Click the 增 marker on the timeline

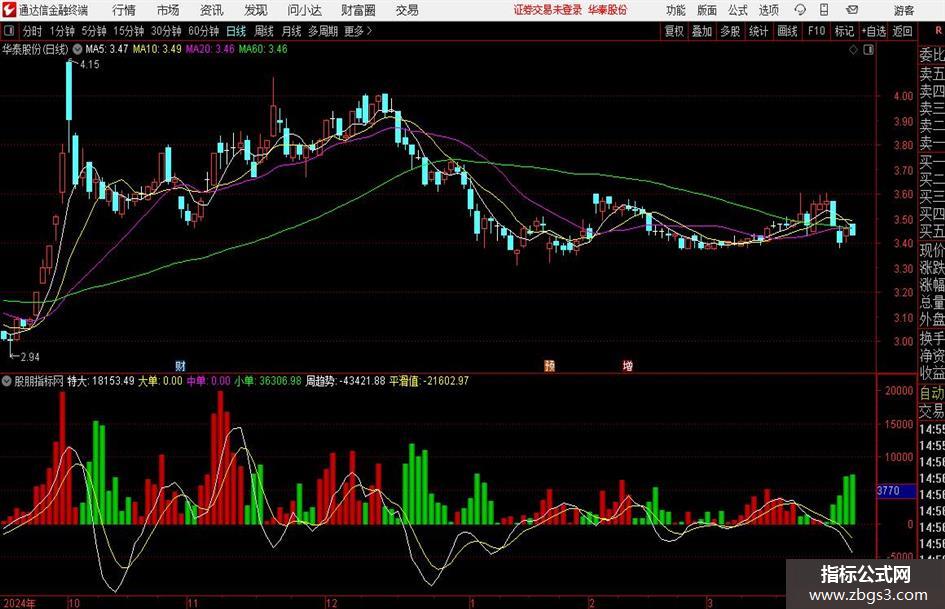tap(627, 365)
